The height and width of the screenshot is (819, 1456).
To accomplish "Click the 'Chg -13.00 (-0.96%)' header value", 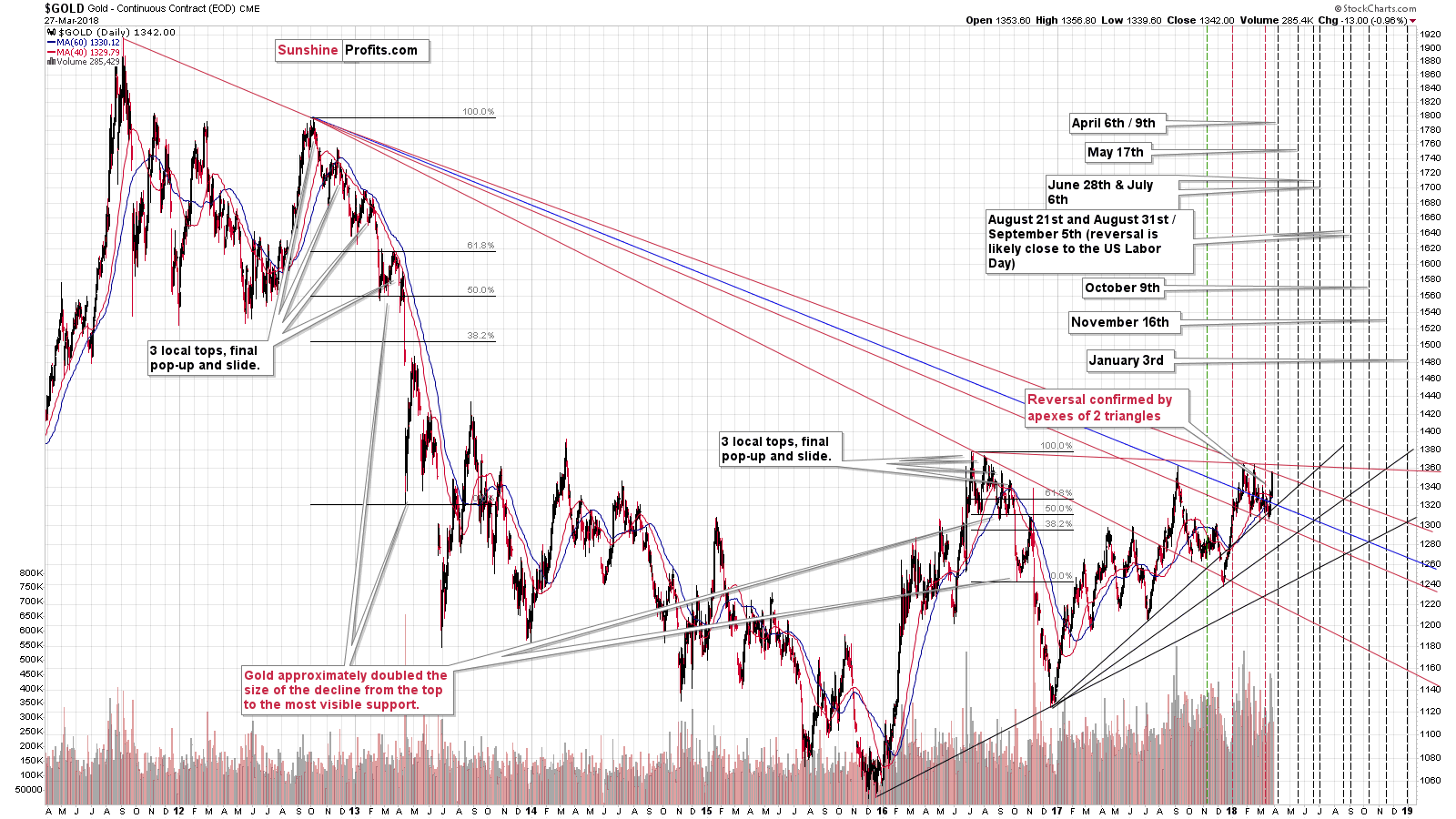I will [1362, 21].
